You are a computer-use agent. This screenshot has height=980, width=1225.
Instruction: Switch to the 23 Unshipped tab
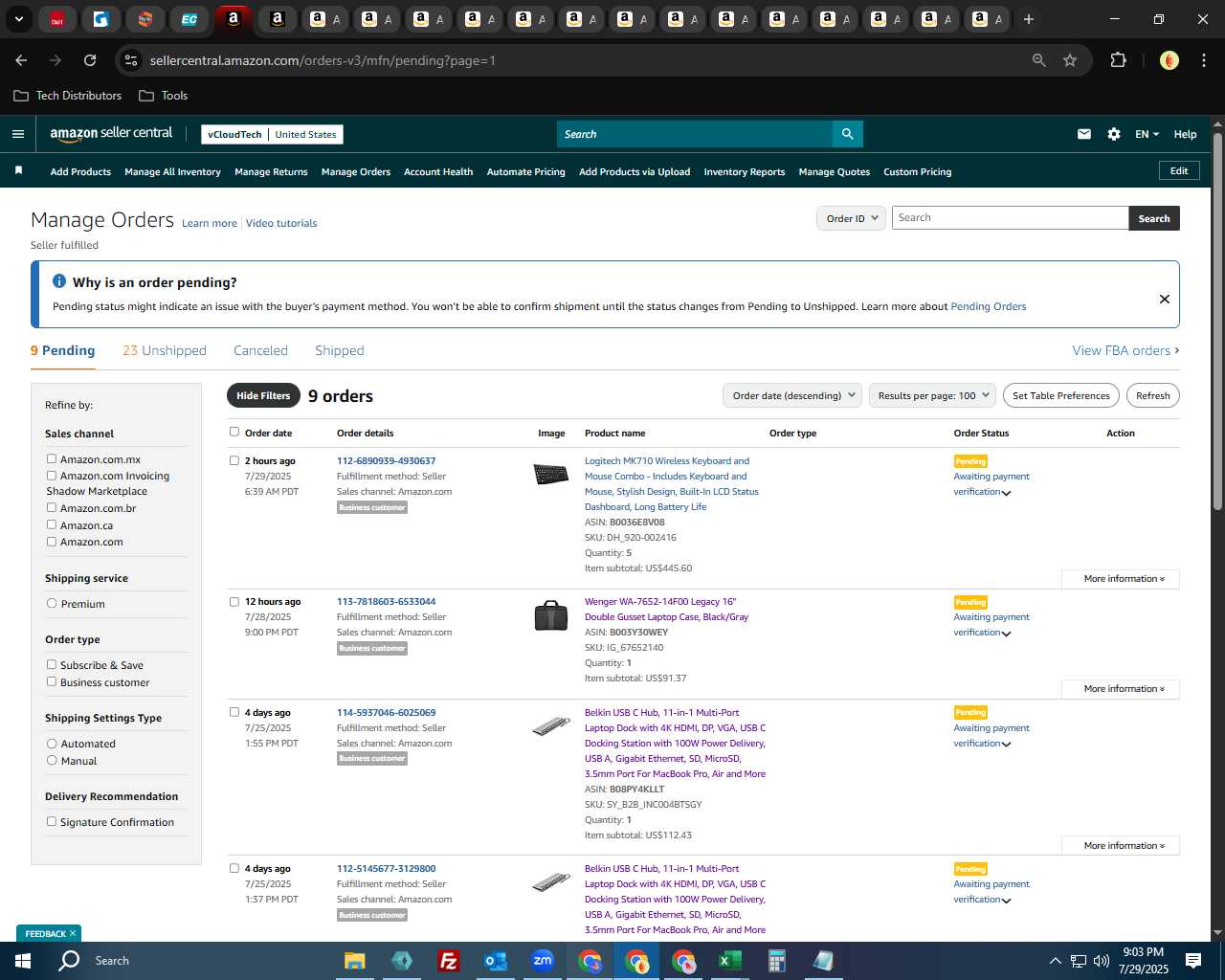165,350
